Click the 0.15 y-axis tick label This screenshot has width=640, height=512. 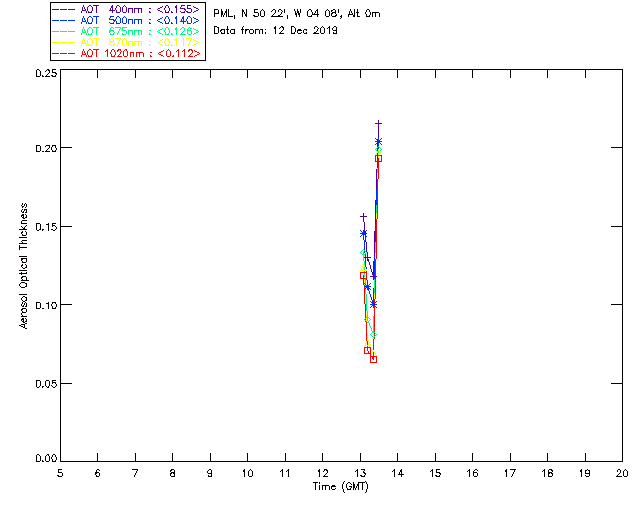click(x=46, y=227)
